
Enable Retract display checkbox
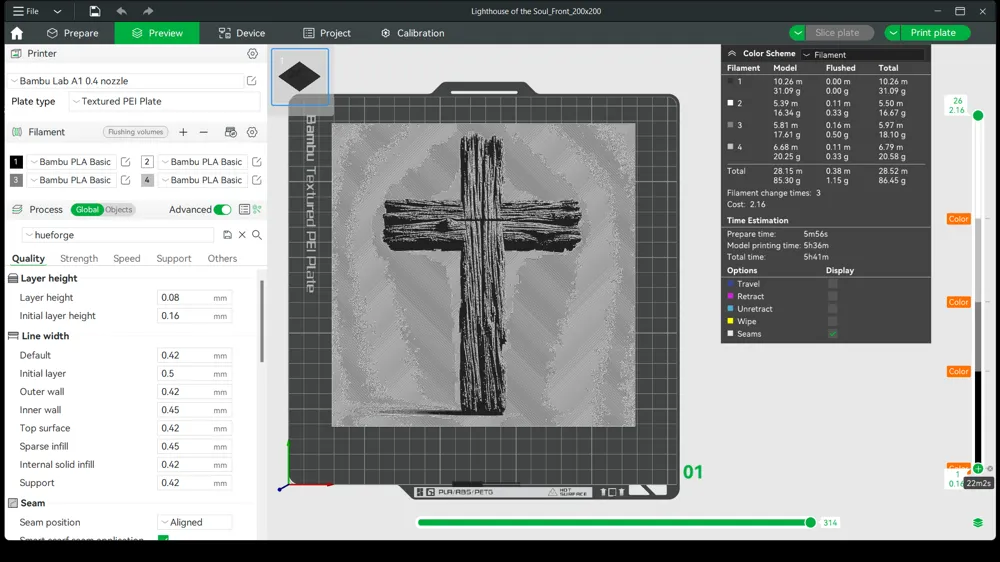coord(832,296)
